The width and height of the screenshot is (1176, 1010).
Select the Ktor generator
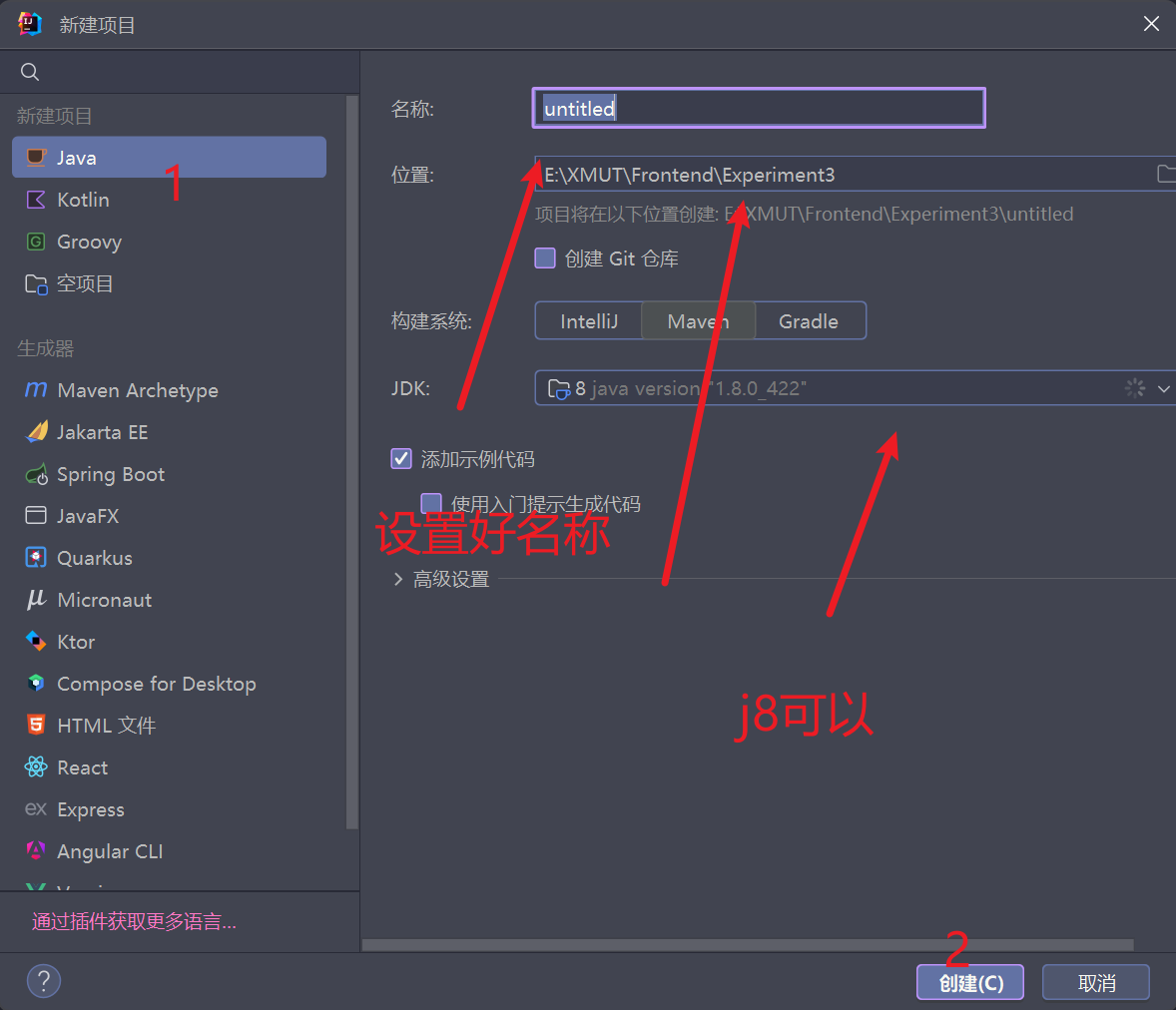tap(169, 642)
